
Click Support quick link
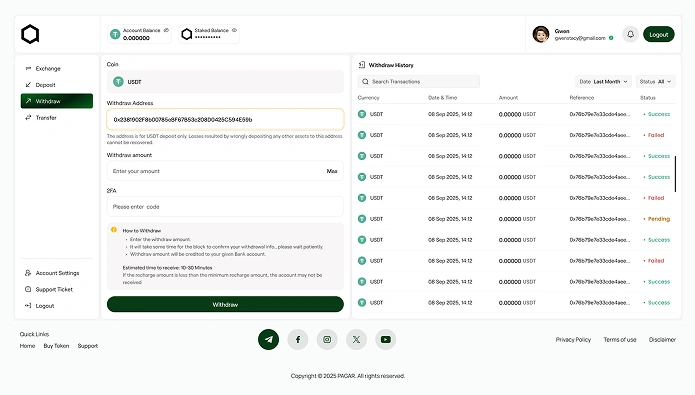(88, 346)
